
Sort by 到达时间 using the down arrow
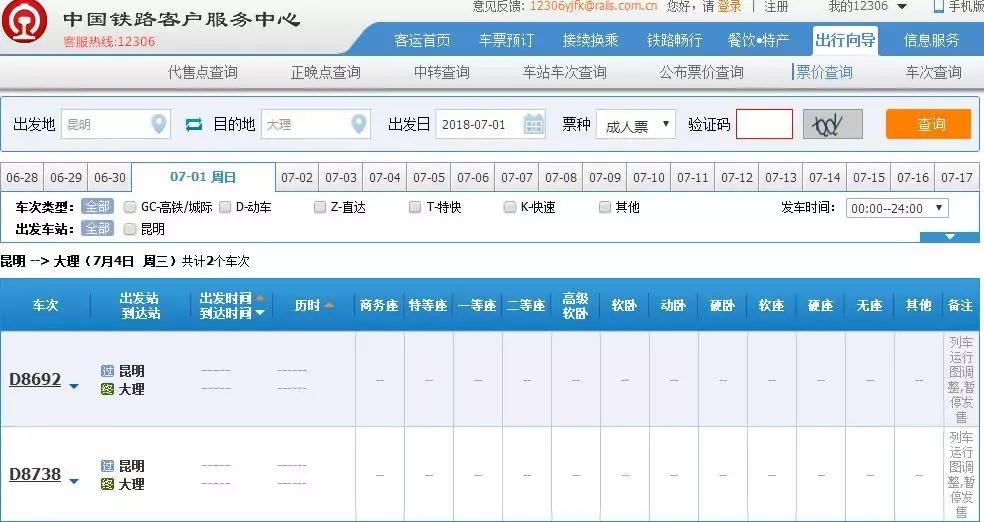(259, 312)
